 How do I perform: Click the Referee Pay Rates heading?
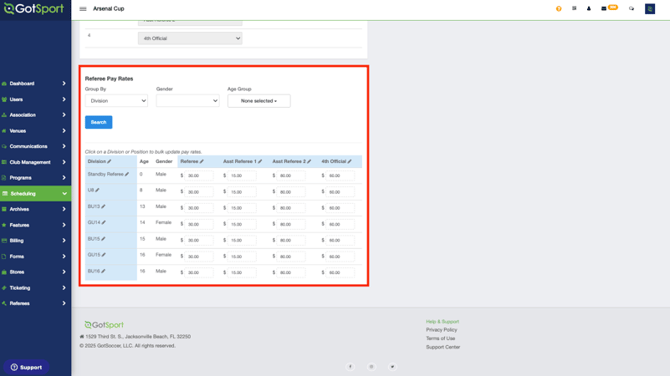coord(109,79)
